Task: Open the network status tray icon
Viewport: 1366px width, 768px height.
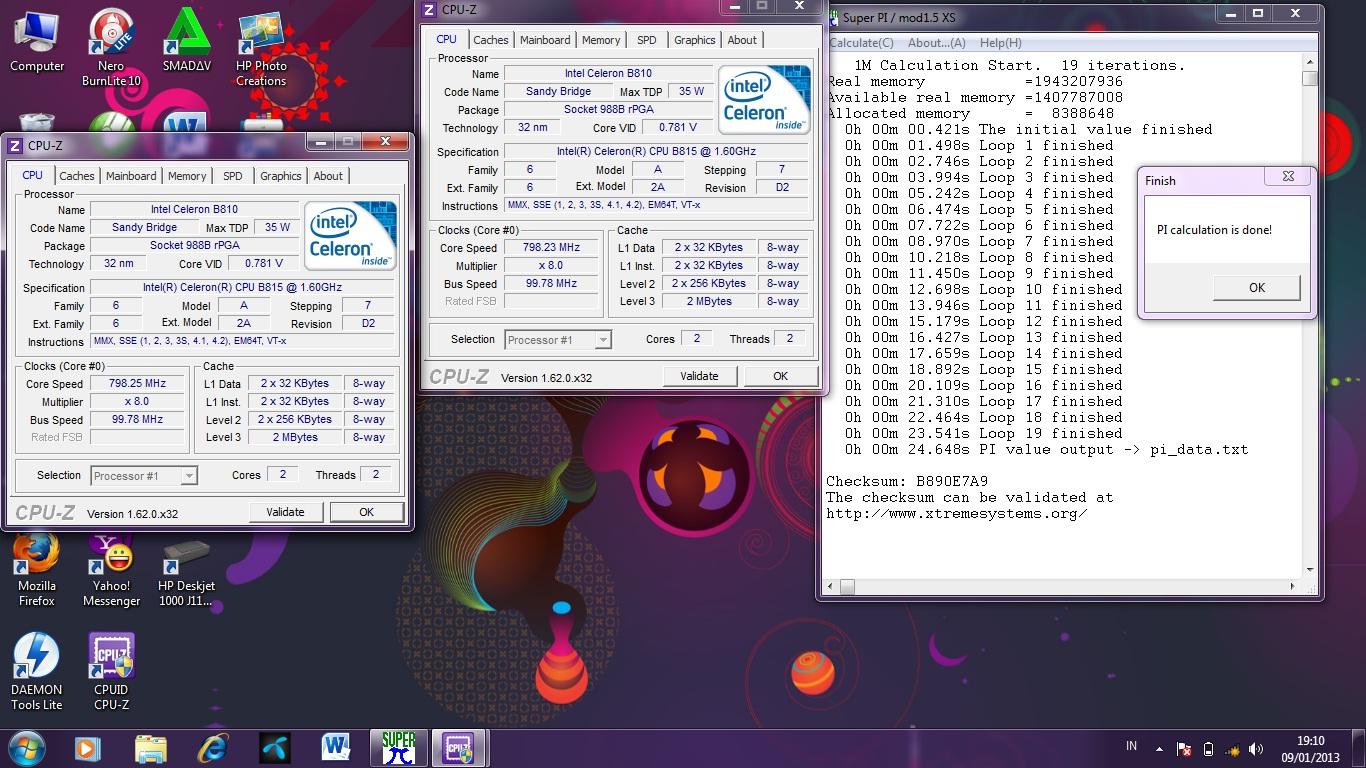Action: (1234, 749)
